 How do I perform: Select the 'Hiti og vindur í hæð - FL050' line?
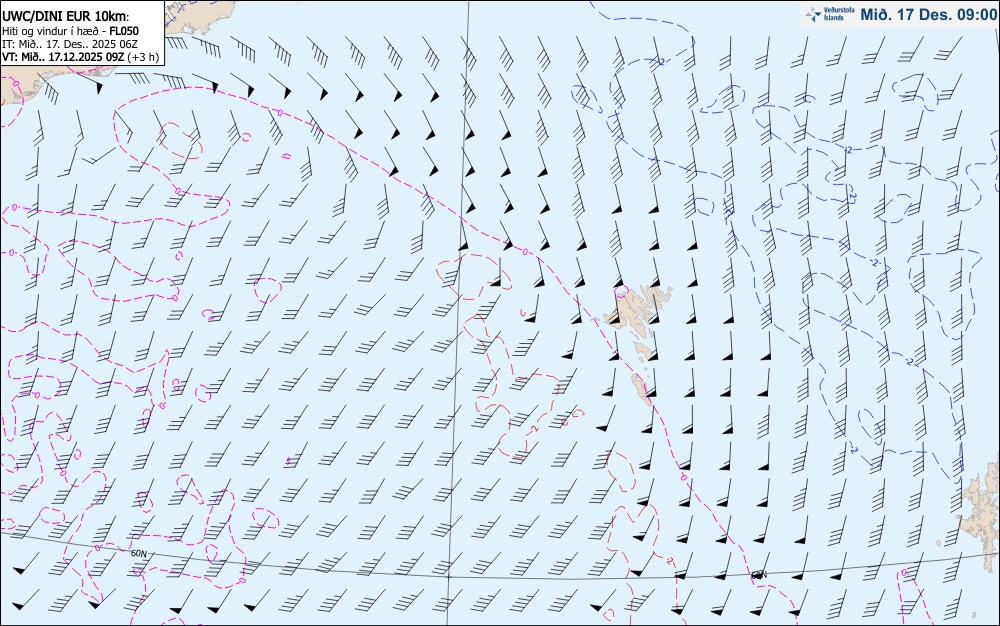(x=70, y=31)
